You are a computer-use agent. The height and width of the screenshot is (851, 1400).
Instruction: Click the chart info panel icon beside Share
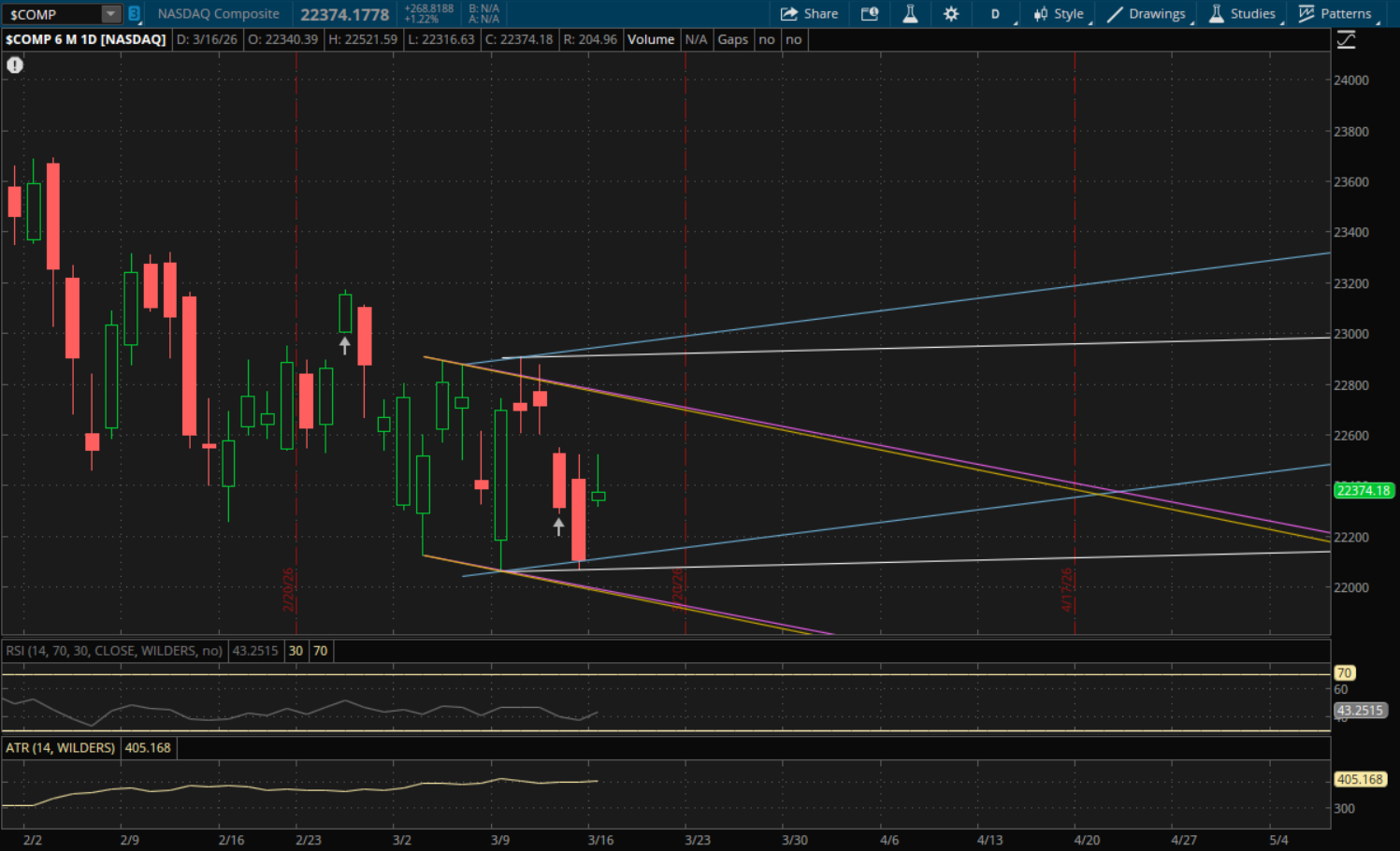(870, 14)
